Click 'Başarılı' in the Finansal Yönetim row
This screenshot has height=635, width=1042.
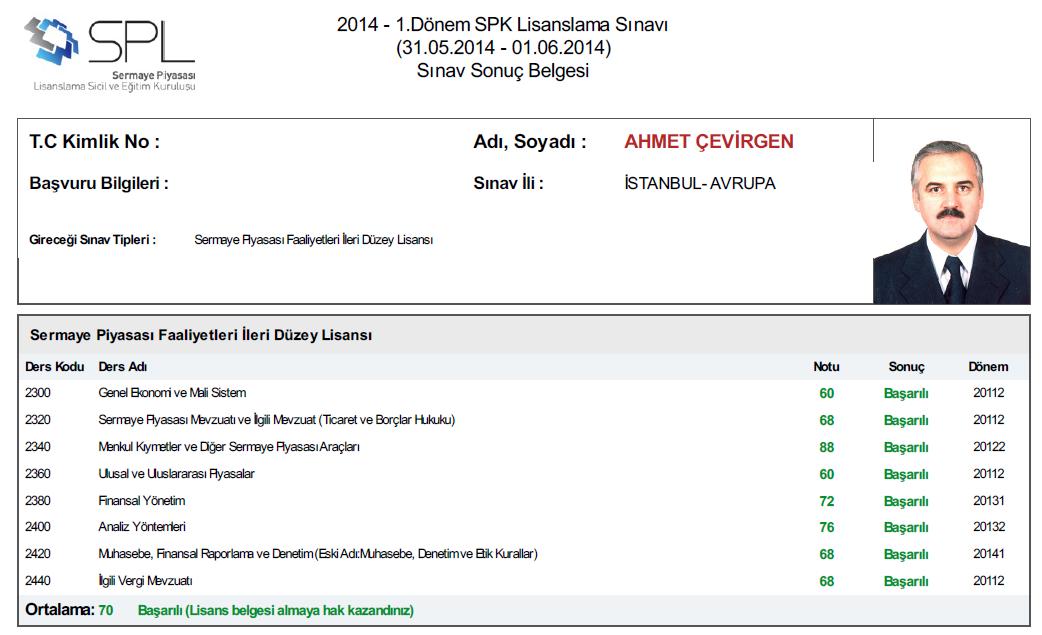906,501
